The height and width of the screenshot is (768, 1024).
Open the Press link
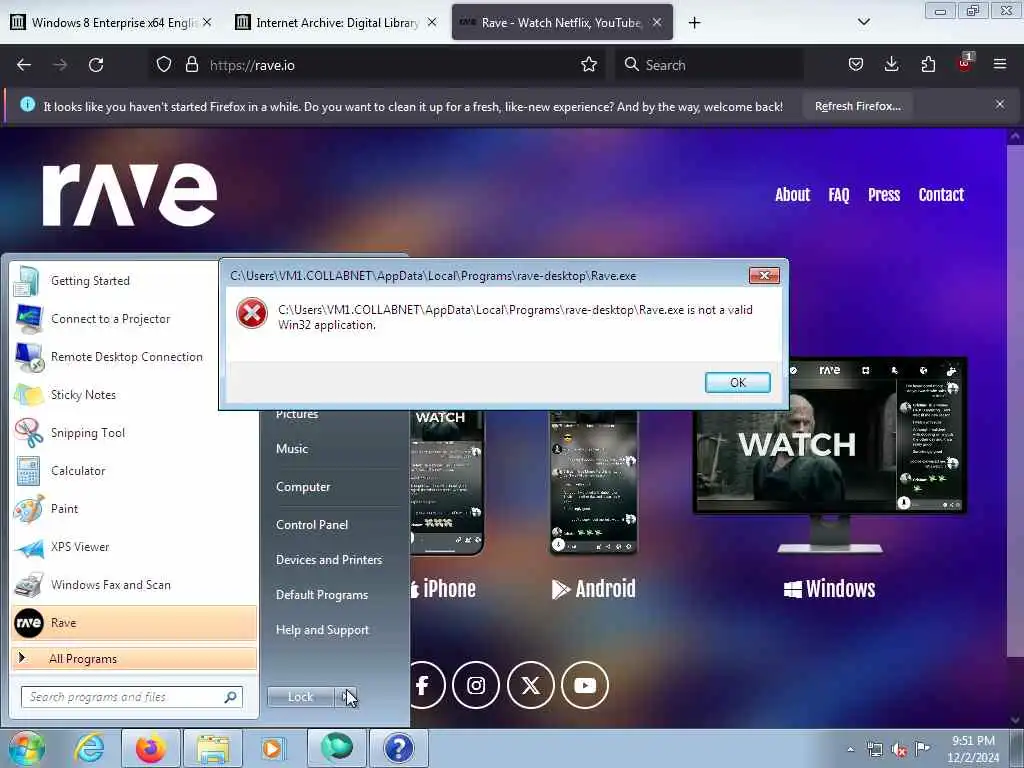[x=884, y=195]
